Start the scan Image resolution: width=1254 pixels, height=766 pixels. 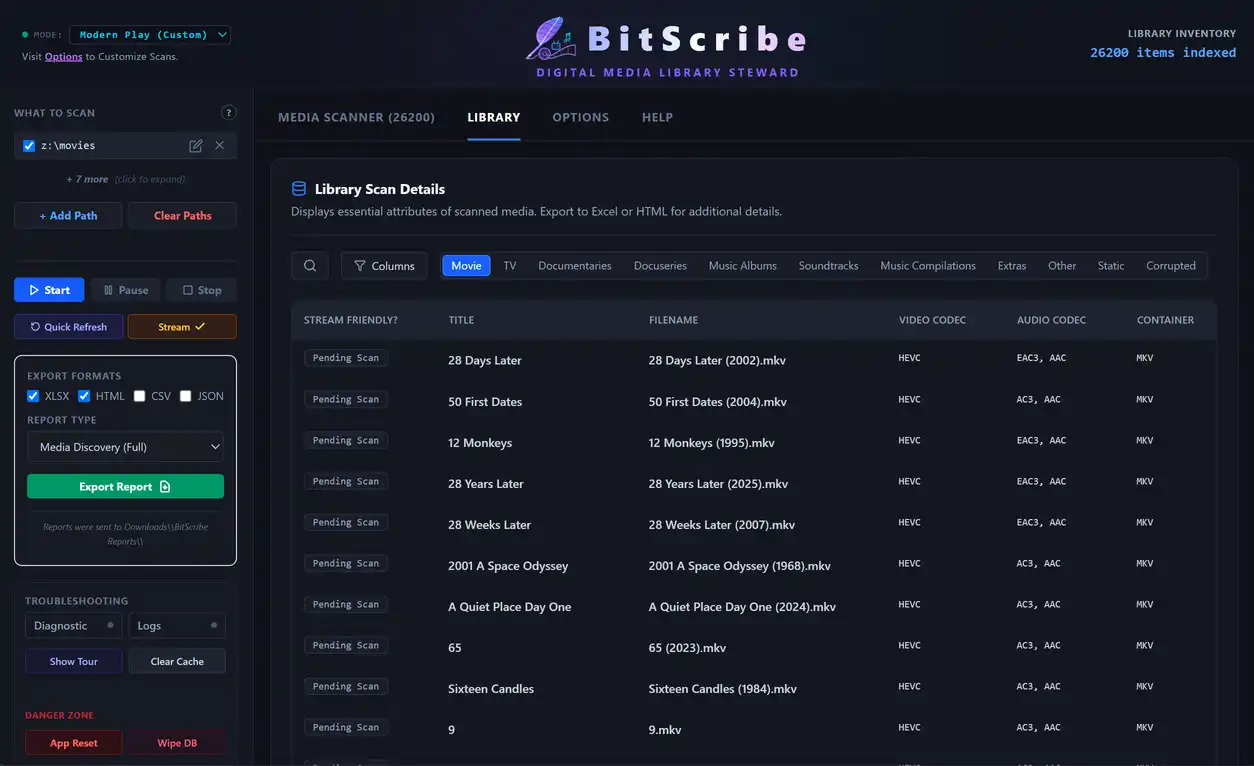pos(49,290)
